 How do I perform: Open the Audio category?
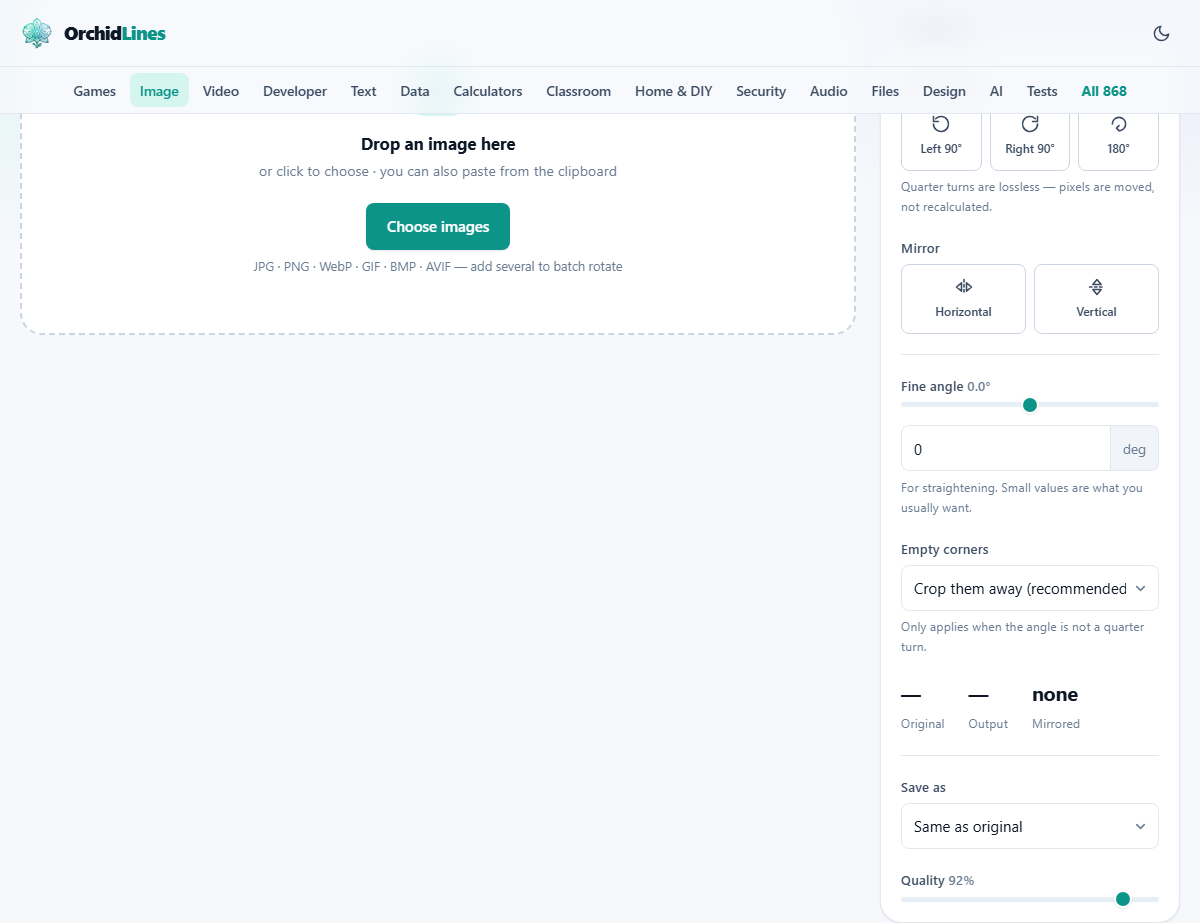coord(829,91)
